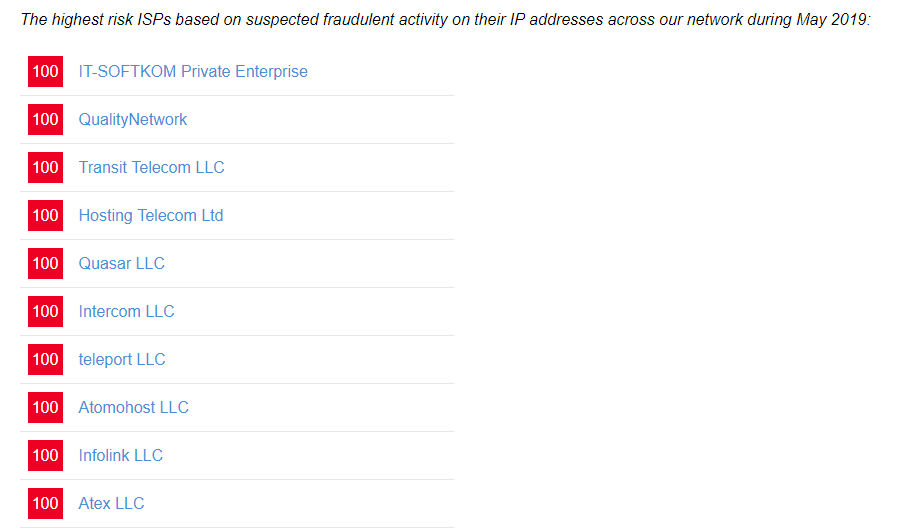Click the 100 badge next to Quasar LLC
Viewport: 922px width, 530px height.
point(45,264)
